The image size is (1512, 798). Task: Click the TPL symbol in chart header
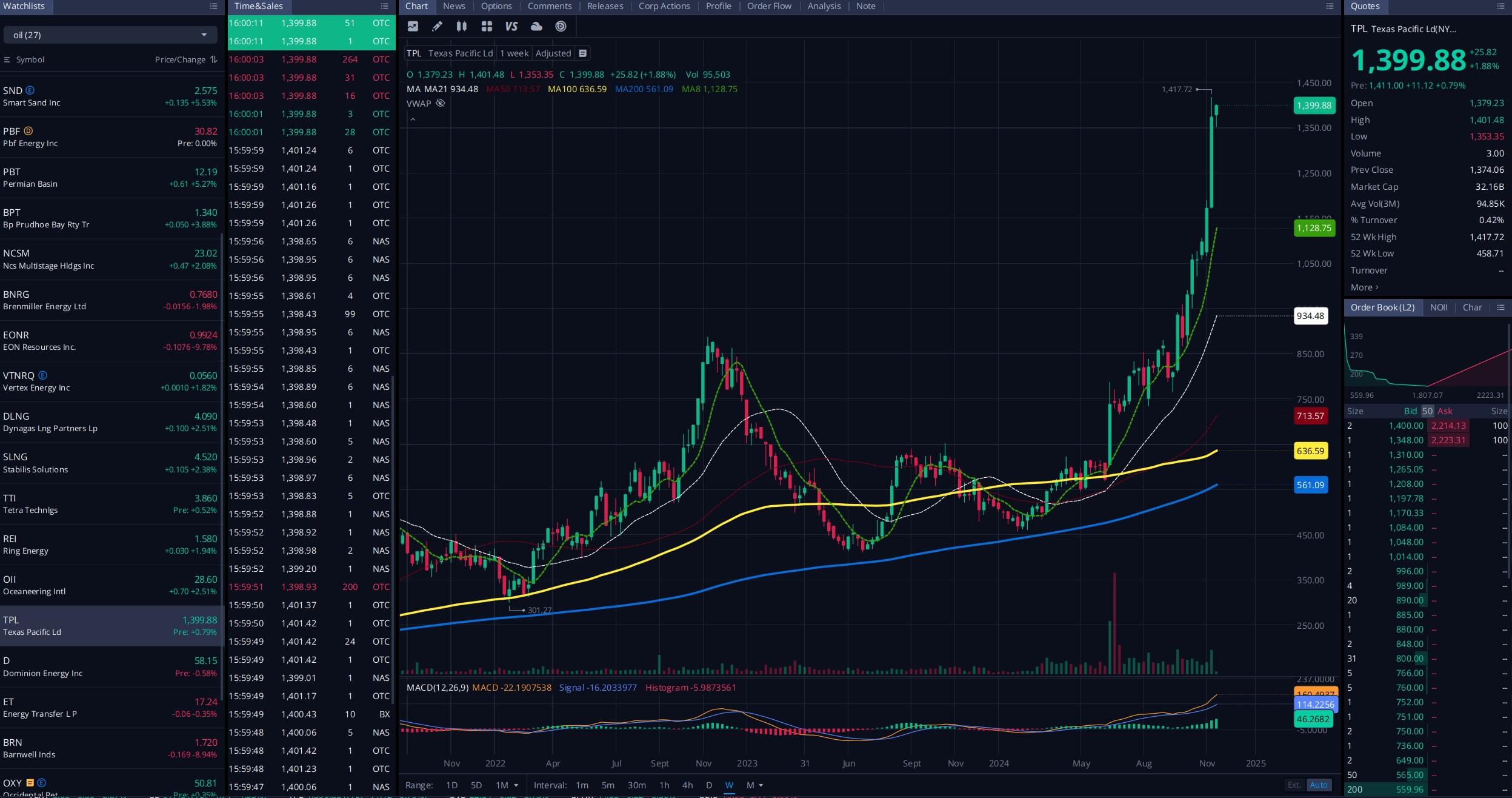pyautogui.click(x=414, y=53)
